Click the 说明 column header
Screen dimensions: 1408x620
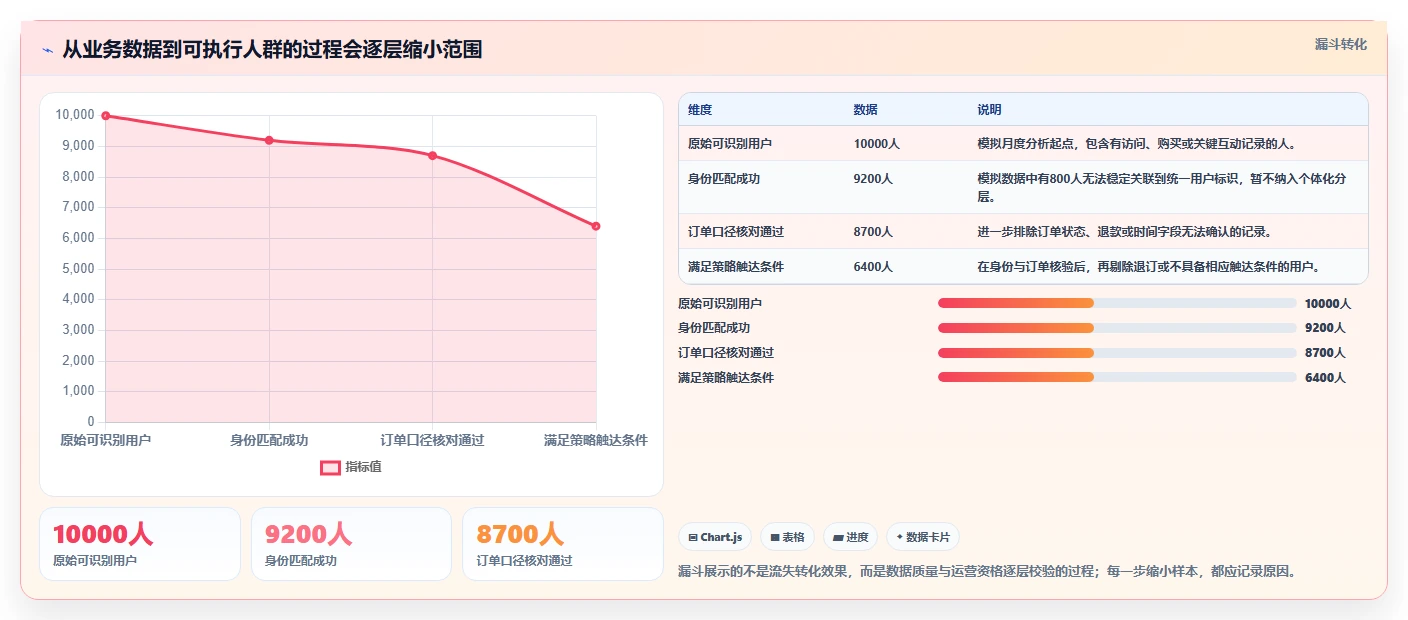coord(989,110)
